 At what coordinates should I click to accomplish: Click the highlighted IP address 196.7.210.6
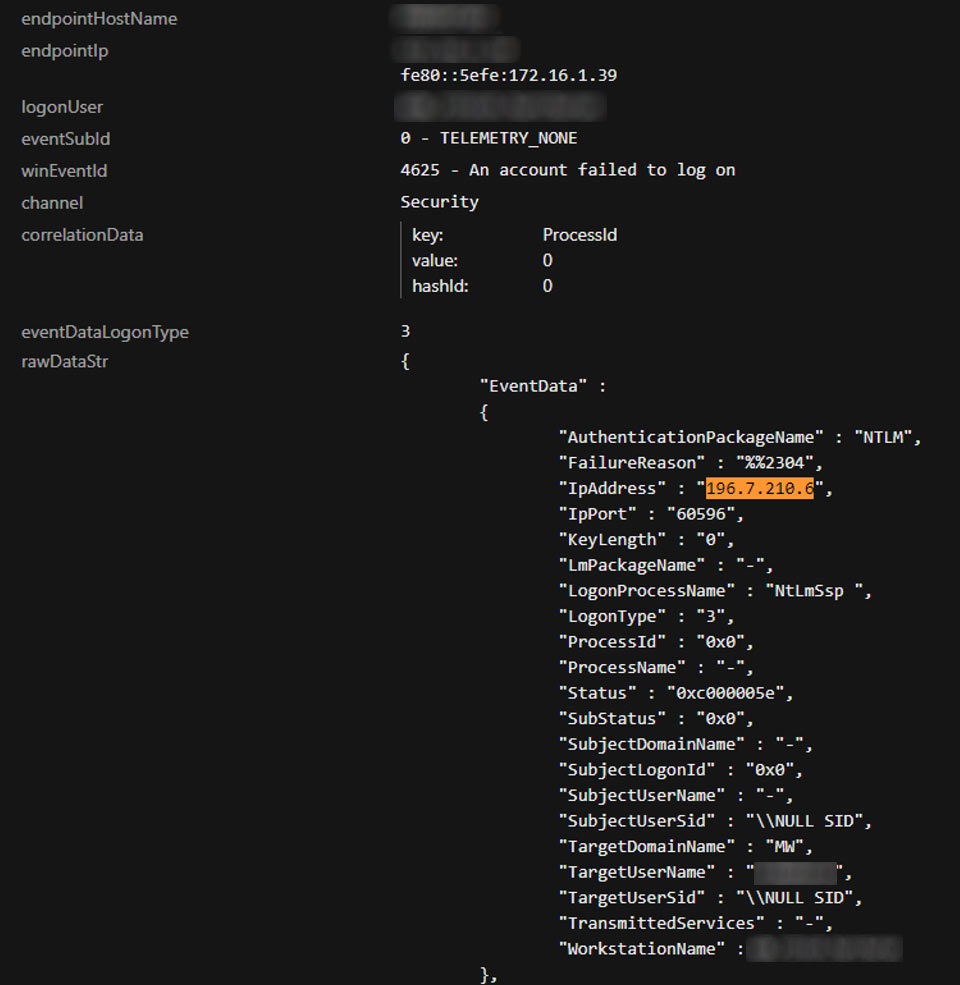(x=759, y=488)
